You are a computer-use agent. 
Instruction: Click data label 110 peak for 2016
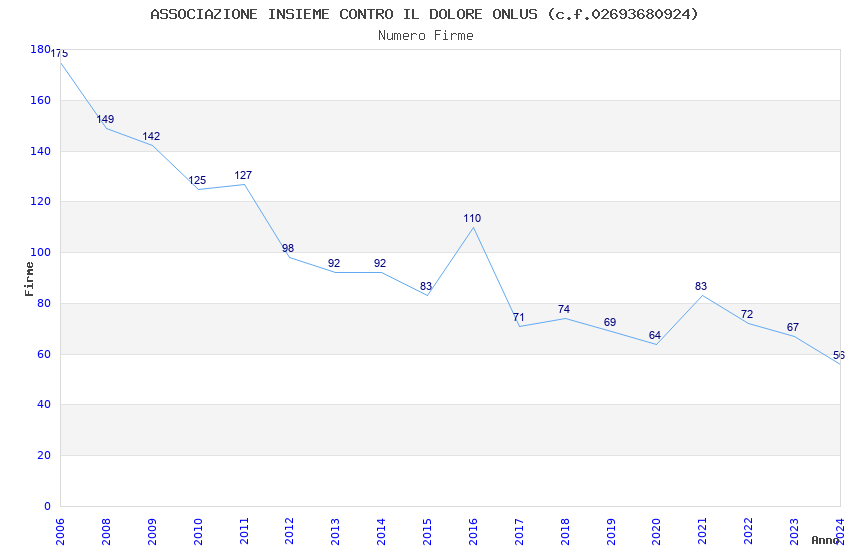472,218
